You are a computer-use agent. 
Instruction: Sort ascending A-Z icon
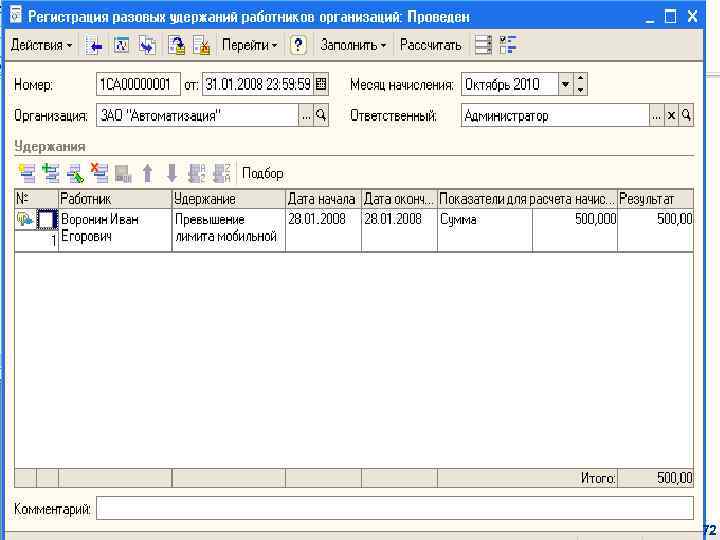click(x=197, y=174)
